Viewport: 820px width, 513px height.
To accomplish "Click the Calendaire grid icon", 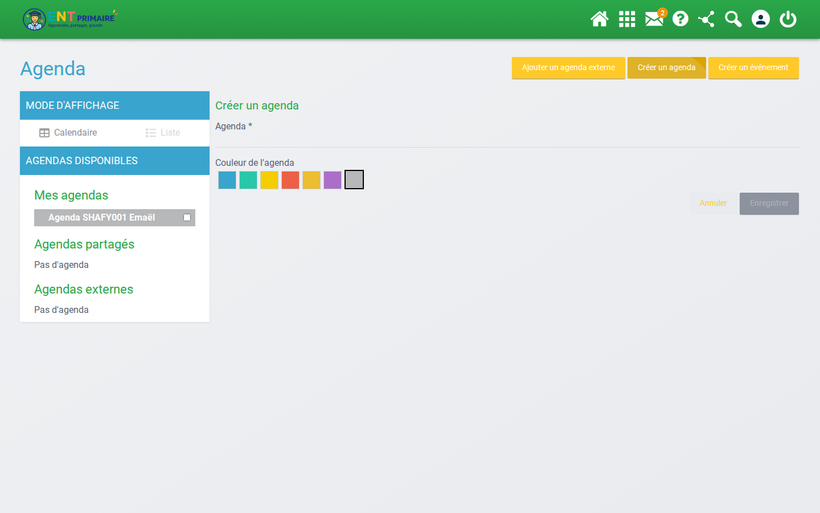I will pyautogui.click(x=44, y=133).
